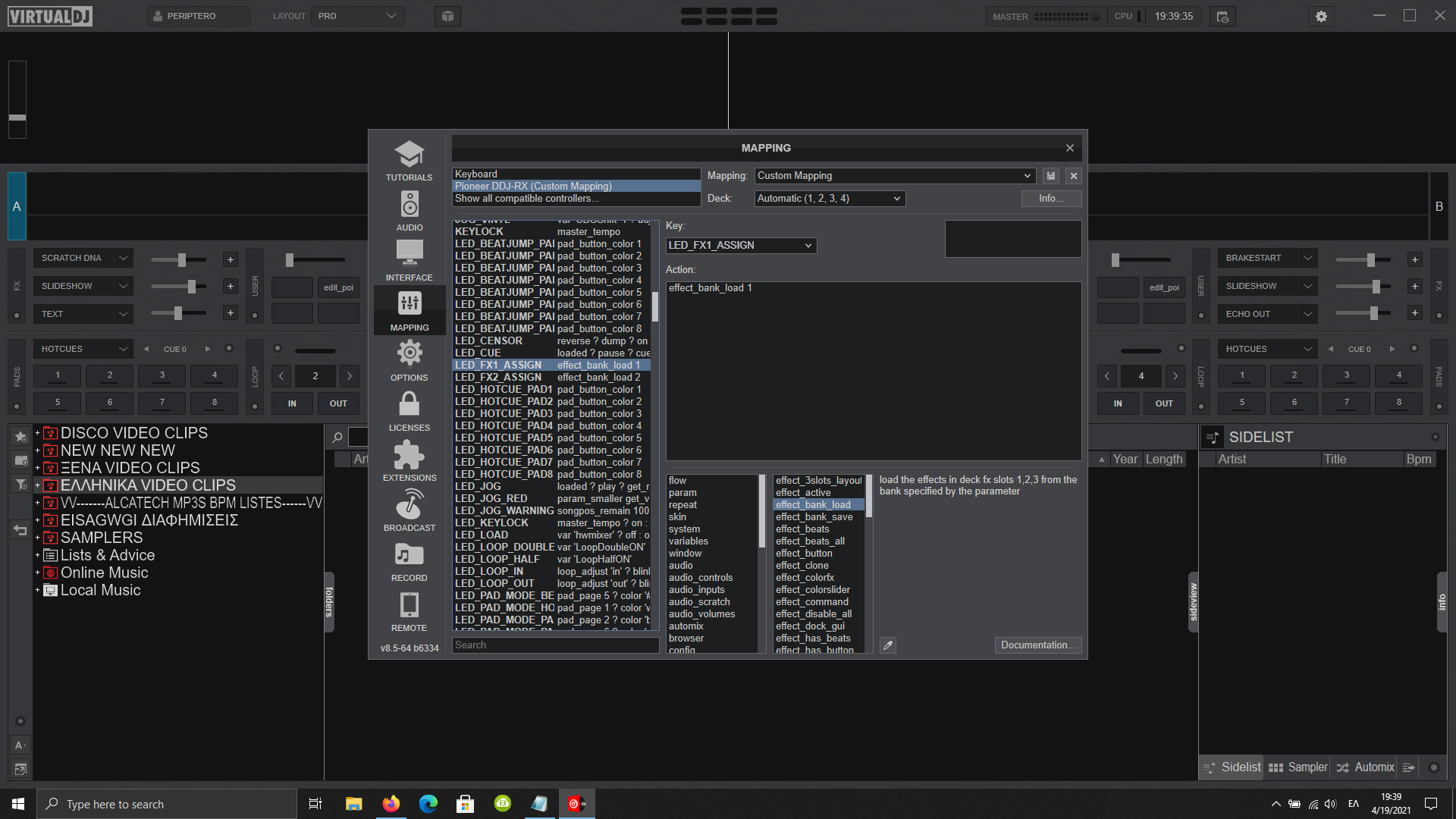Click the filter folder icon in browser sidebar
Screen dimensions: 1456x819
coord(20,484)
